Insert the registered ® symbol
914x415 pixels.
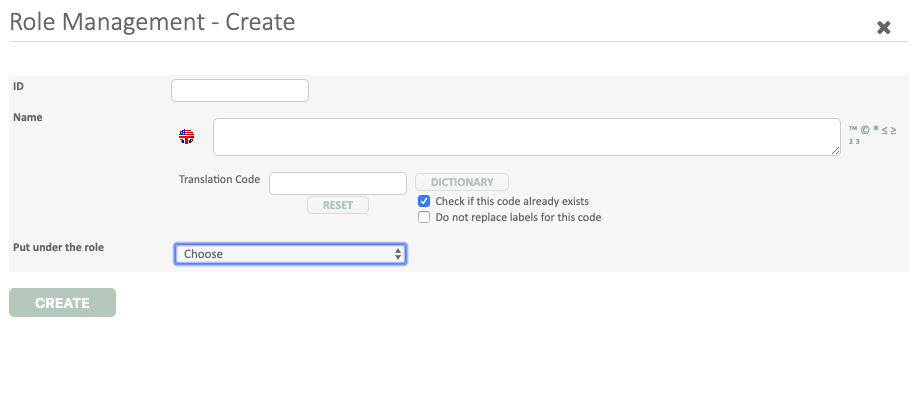875,129
